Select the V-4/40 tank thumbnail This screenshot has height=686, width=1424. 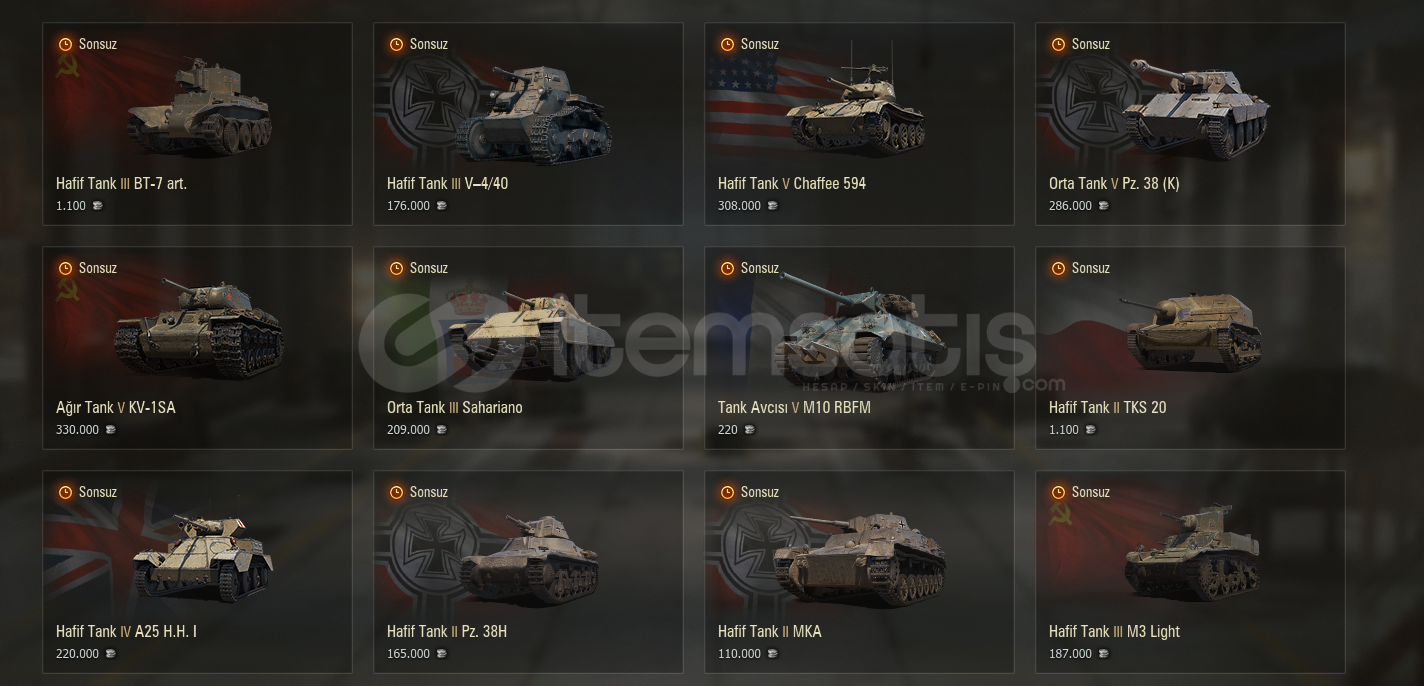pyautogui.click(x=533, y=115)
